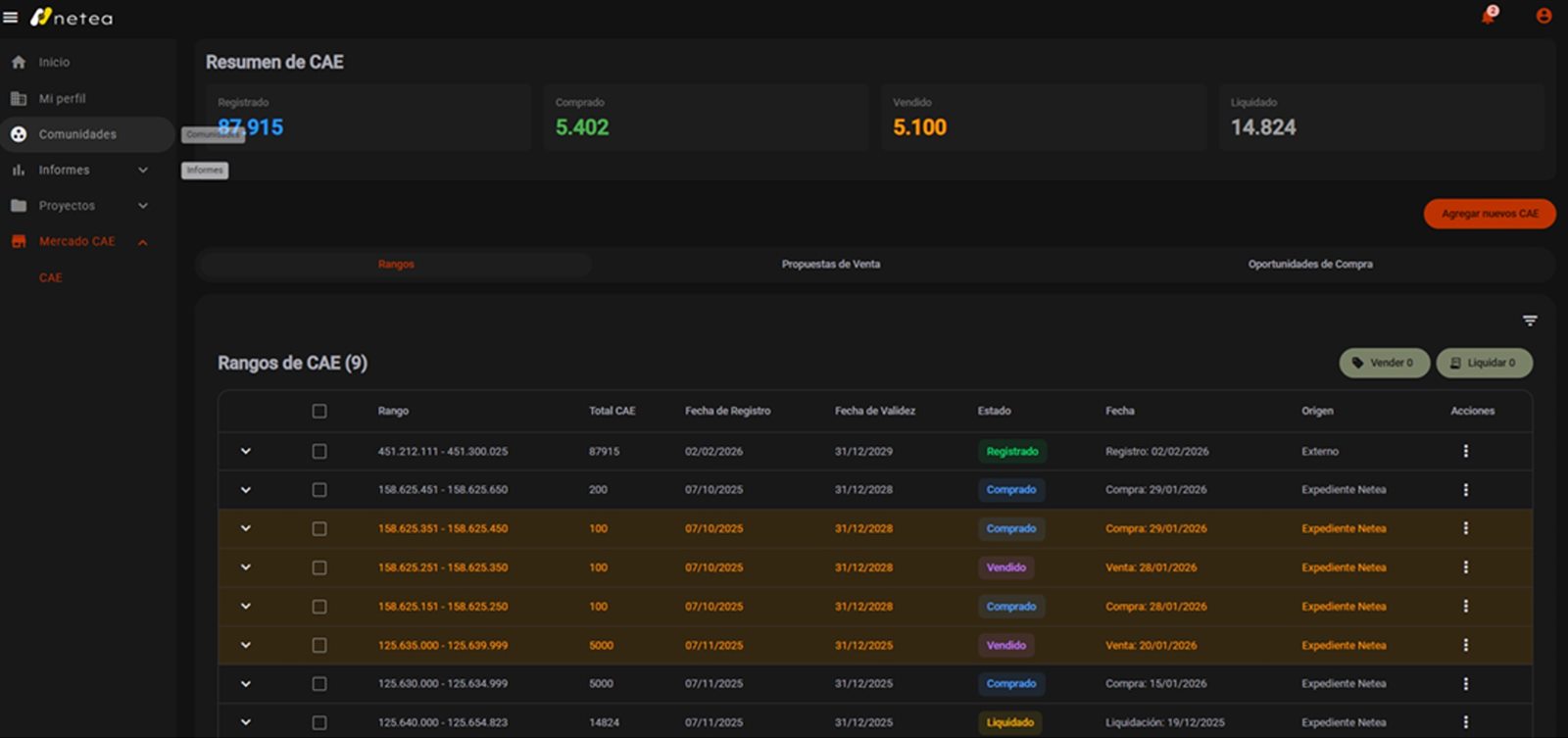
Task: Open actions menu for range 158.625.451 - 158.625.650
Action: (1466, 489)
